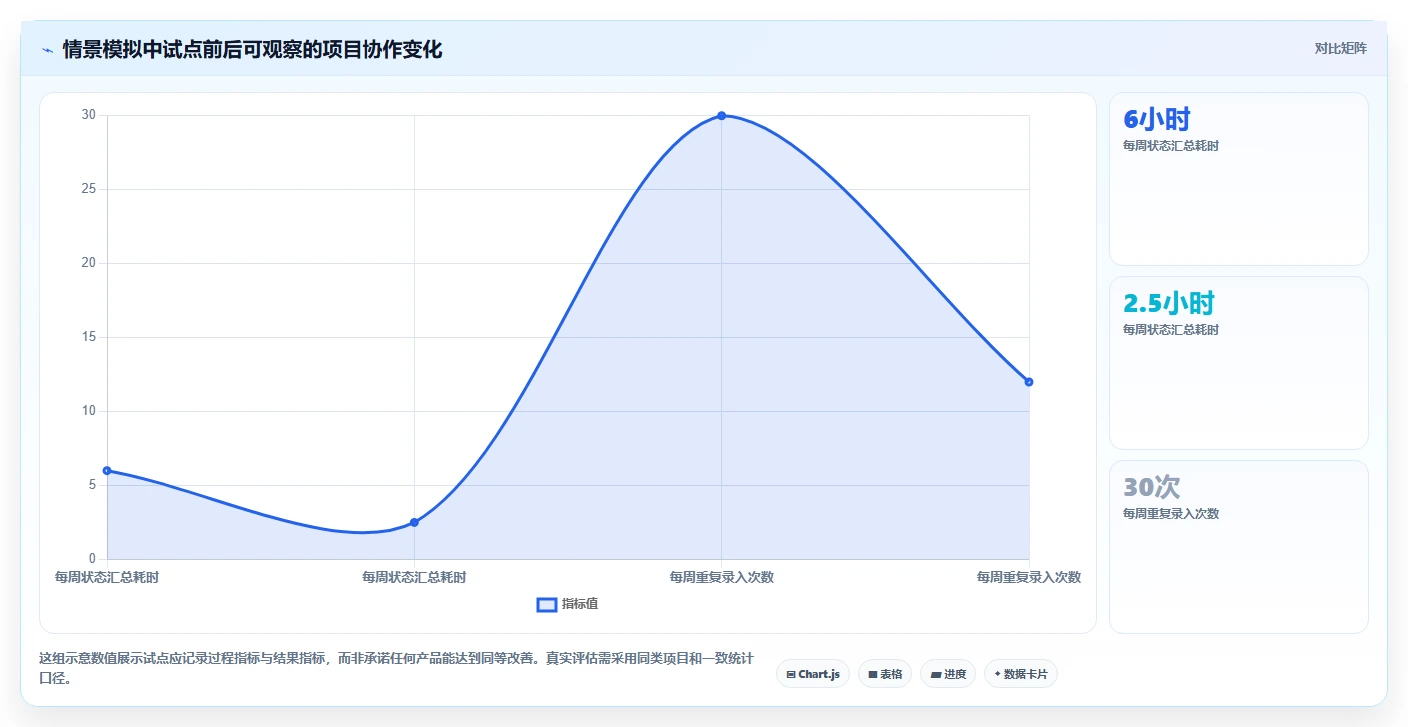Click the 2.5小时 stat card value
Viewport: 1408px width, 727px height.
(1169, 303)
